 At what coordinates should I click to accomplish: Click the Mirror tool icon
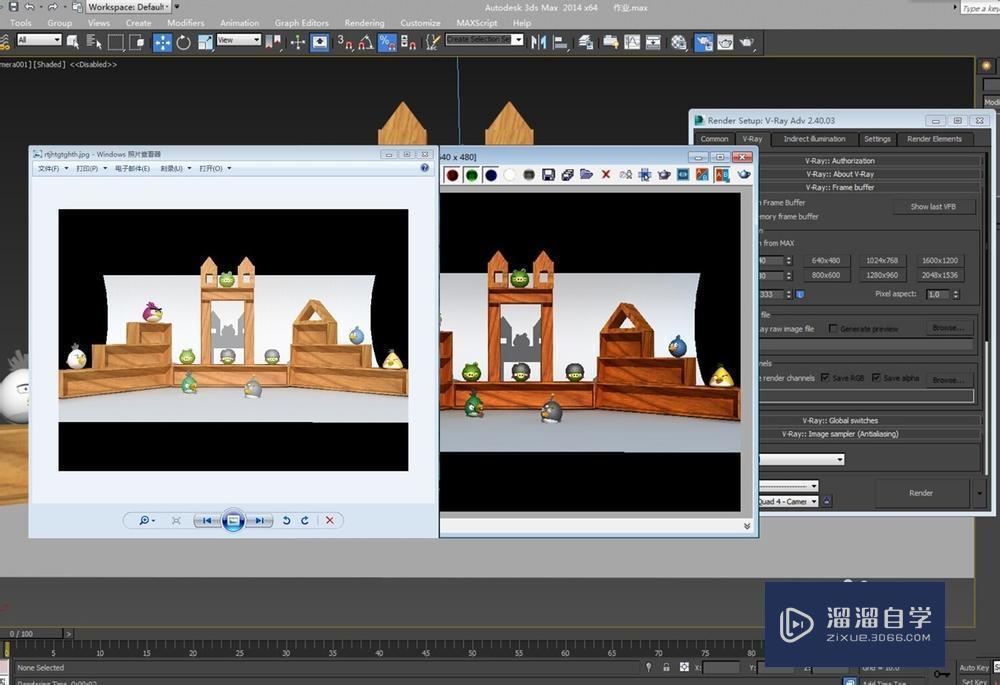539,43
